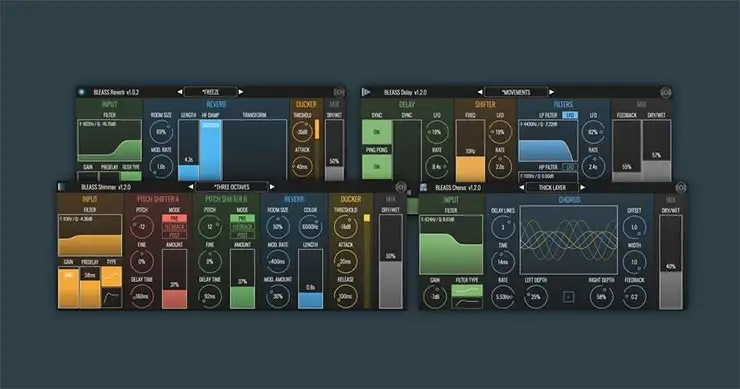Select POST mode in Pitch Shifter B
Image resolution: width=740 pixels, height=389 pixels.
tap(242, 235)
